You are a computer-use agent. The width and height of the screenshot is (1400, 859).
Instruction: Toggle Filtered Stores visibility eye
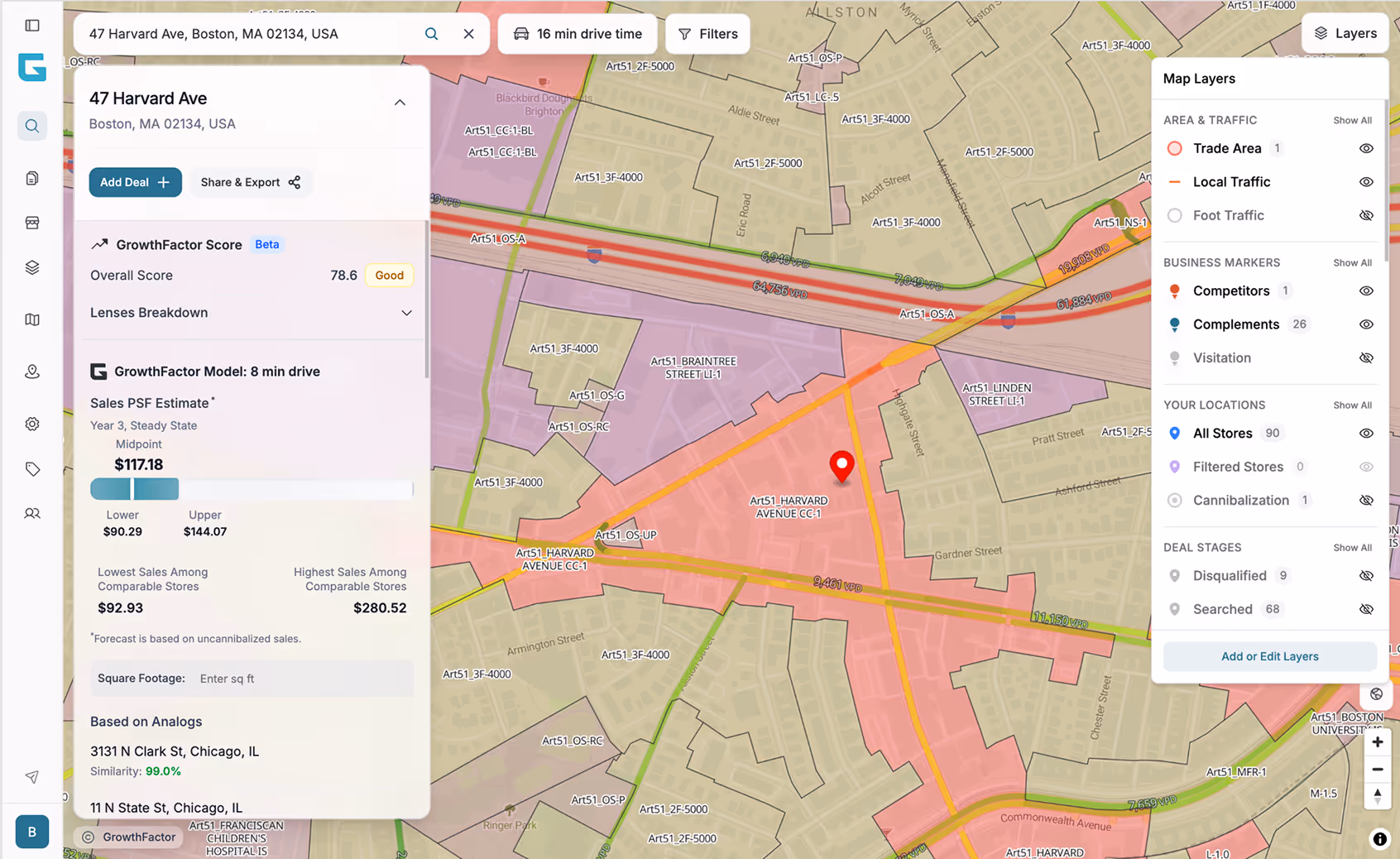coord(1366,467)
